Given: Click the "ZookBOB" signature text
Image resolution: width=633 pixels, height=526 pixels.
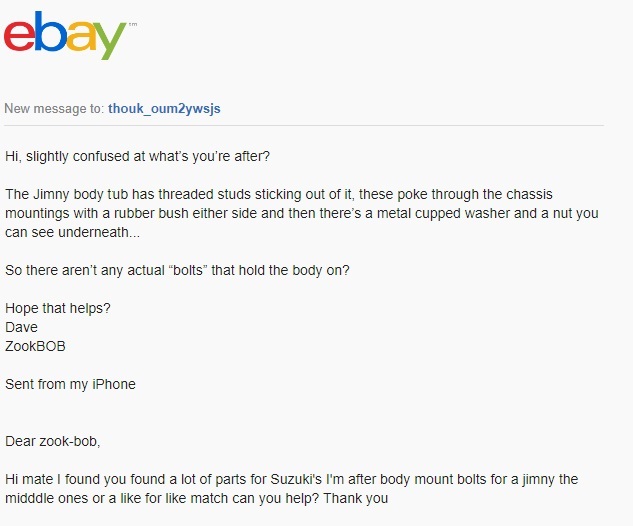Looking at the screenshot, I should [37, 346].
